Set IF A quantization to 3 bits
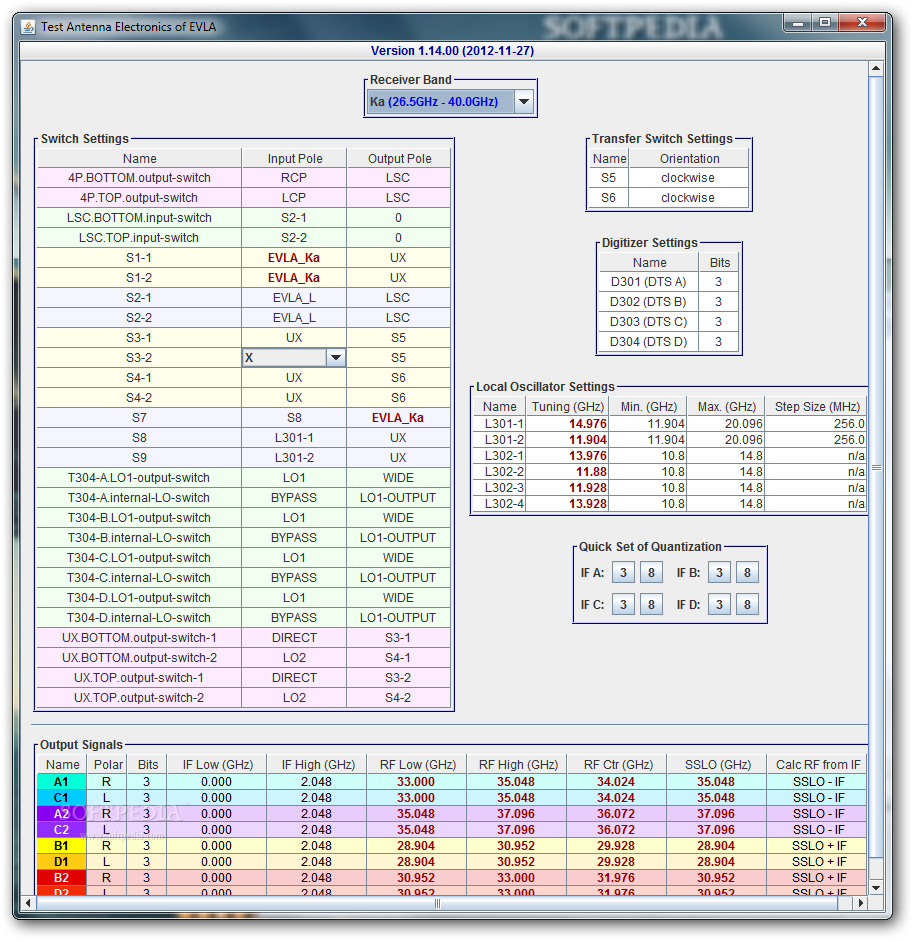 click(x=623, y=573)
